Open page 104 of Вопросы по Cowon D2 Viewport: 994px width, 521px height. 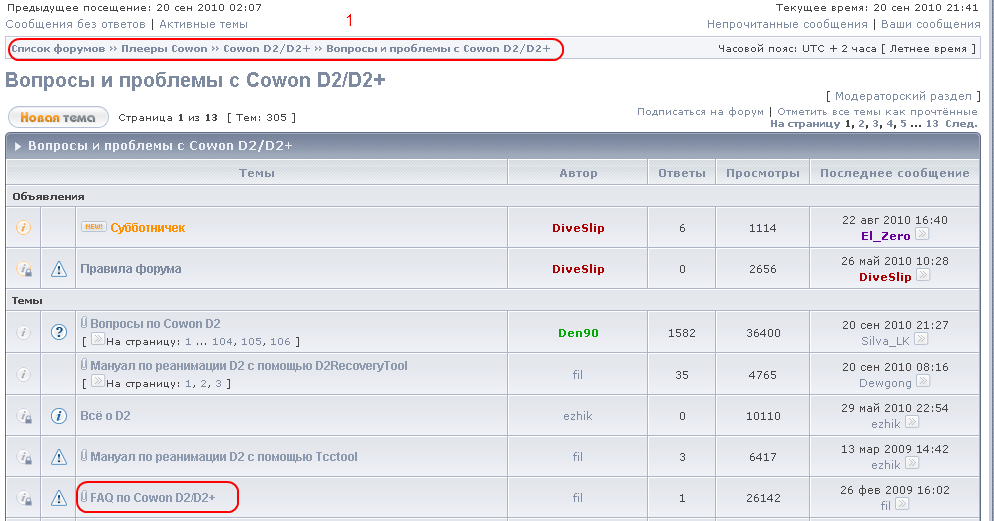pyautogui.click(x=222, y=342)
